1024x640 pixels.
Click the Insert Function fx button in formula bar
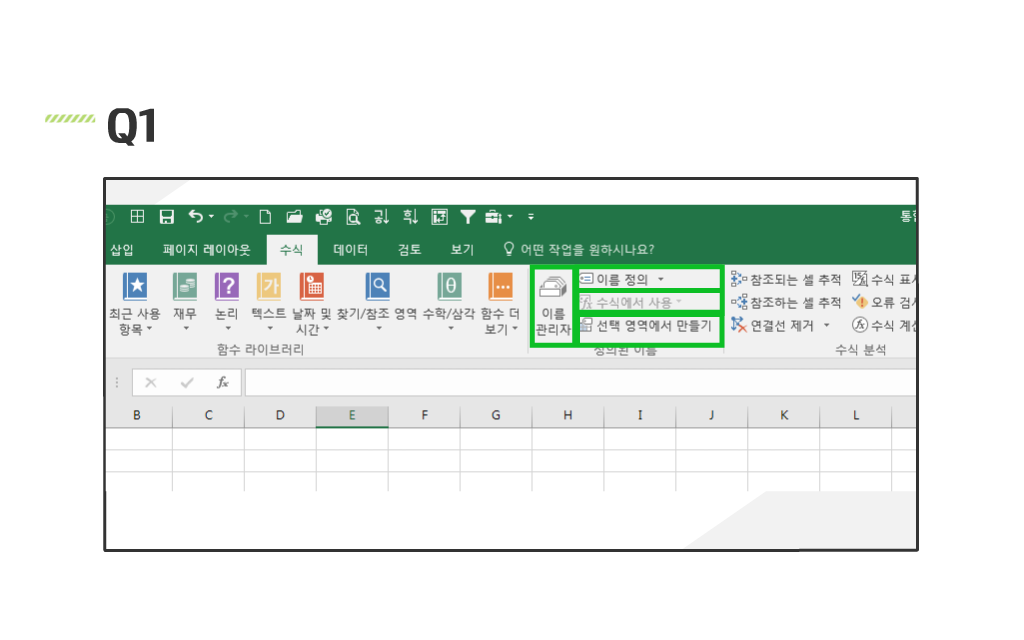223,383
